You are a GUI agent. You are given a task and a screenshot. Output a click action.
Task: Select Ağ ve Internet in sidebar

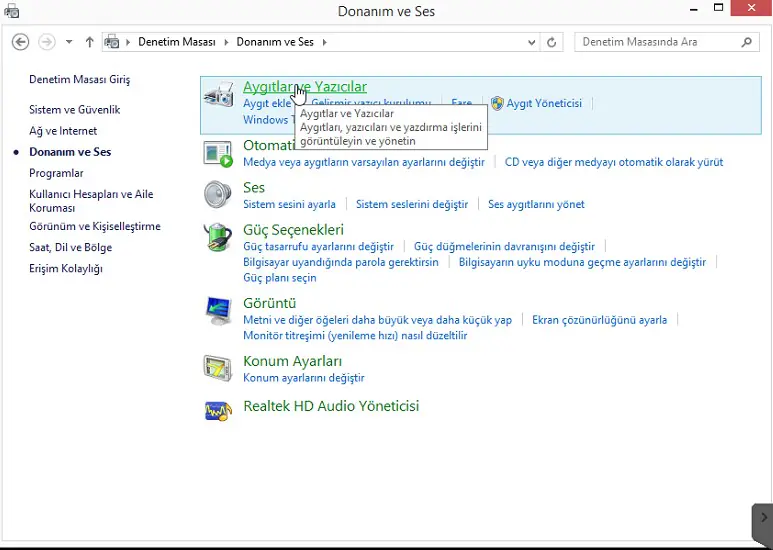[x=63, y=131]
